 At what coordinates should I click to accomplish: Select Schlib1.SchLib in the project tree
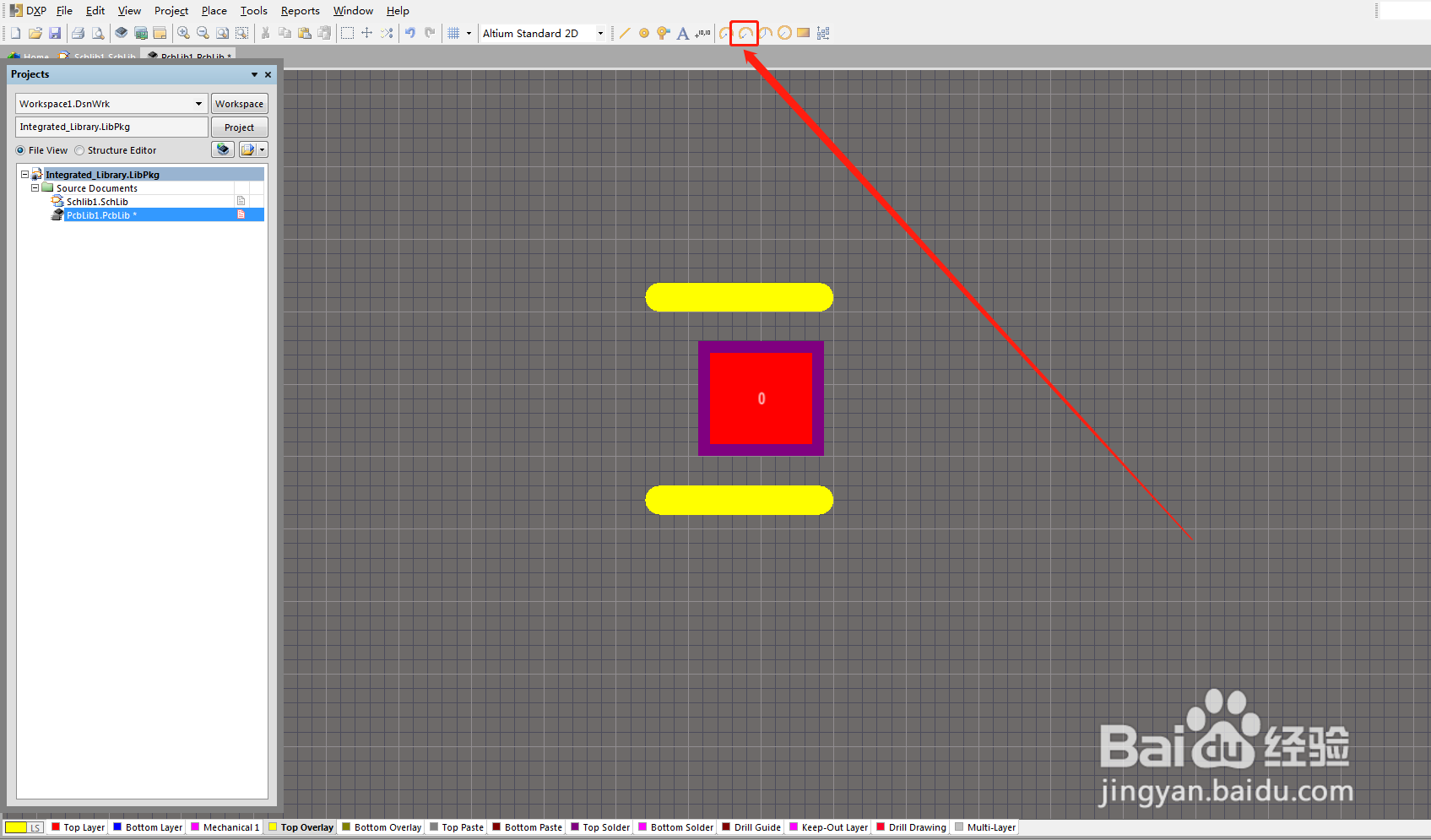tap(97, 202)
